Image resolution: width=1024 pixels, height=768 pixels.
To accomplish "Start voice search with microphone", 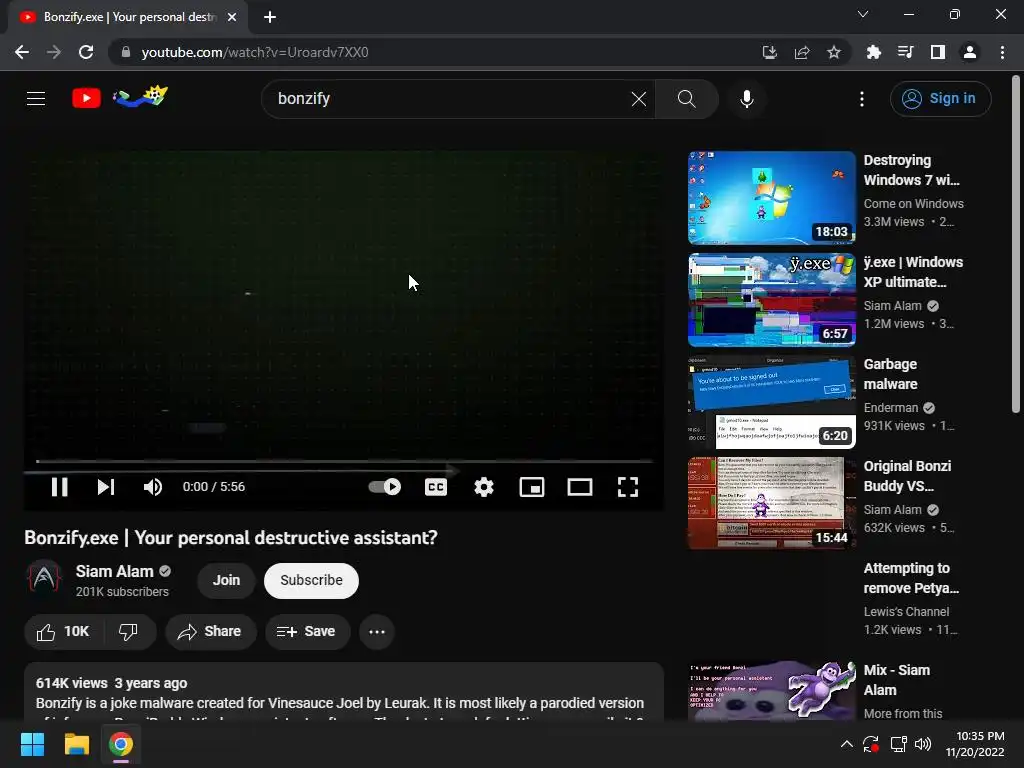I will point(747,99).
